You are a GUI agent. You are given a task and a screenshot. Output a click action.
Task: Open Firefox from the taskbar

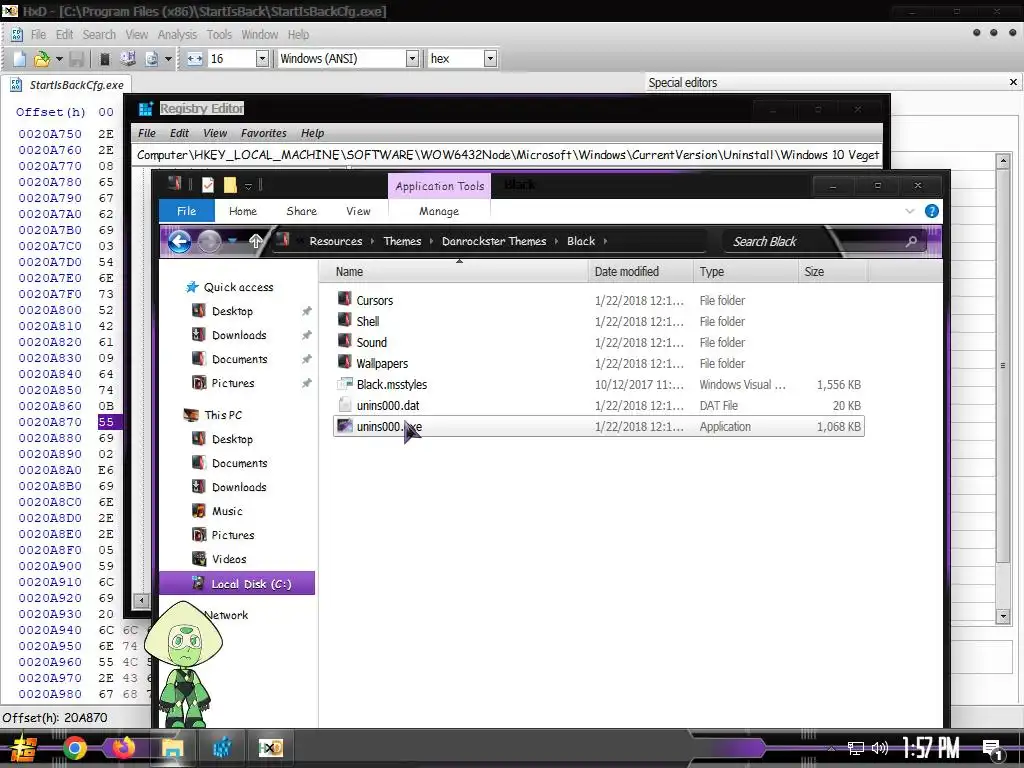[124, 748]
